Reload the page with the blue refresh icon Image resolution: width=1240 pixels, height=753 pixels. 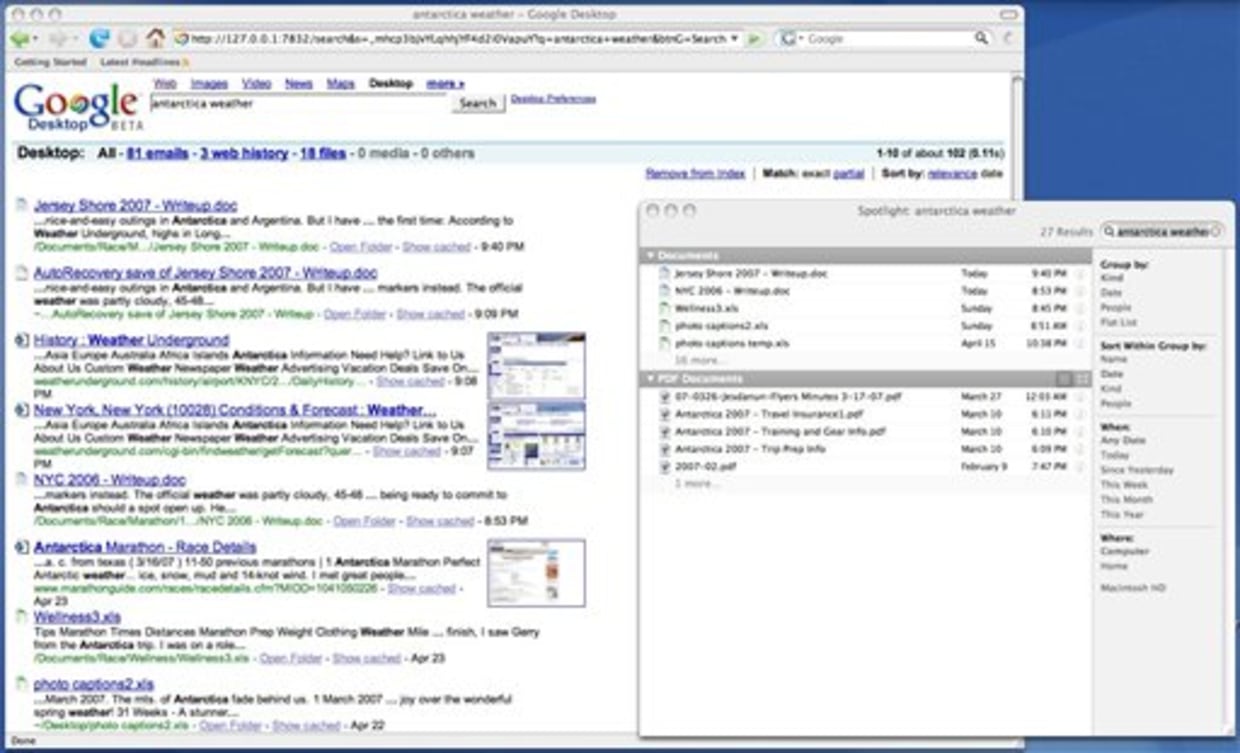[x=98, y=39]
